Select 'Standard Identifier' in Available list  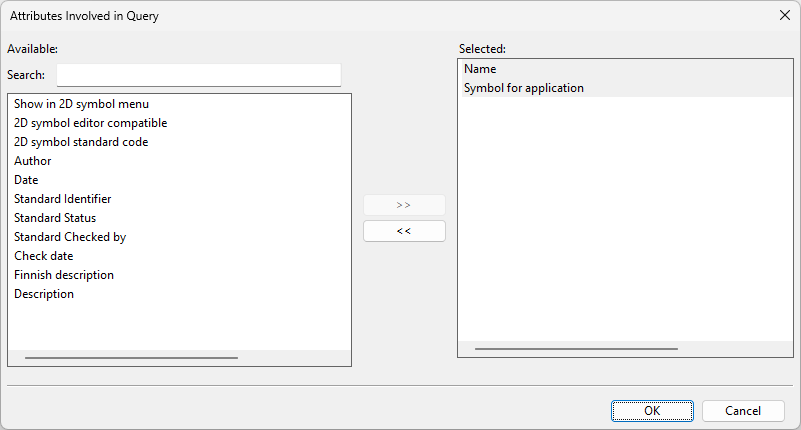click(62, 199)
